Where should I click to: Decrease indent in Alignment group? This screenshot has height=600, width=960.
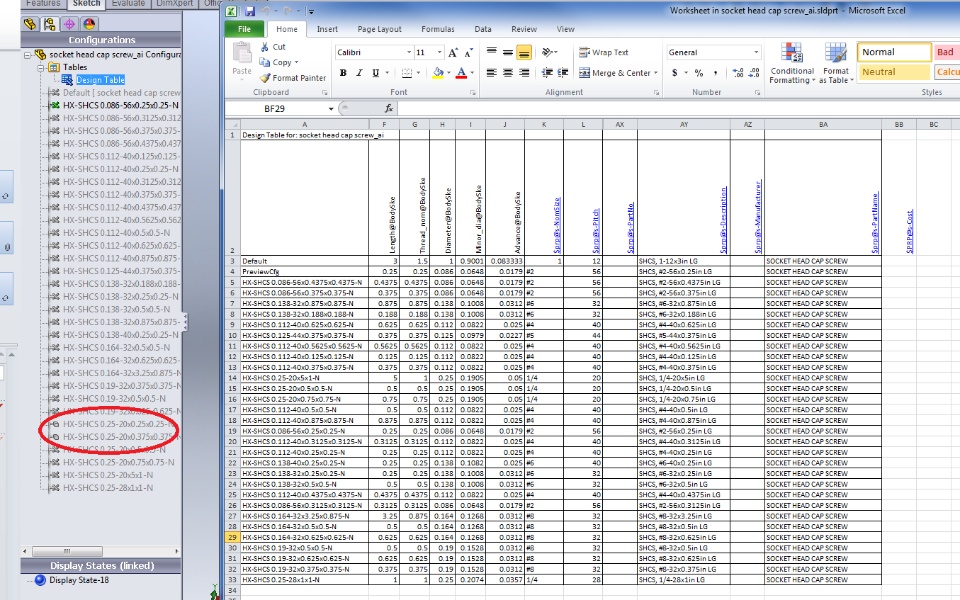[547, 73]
